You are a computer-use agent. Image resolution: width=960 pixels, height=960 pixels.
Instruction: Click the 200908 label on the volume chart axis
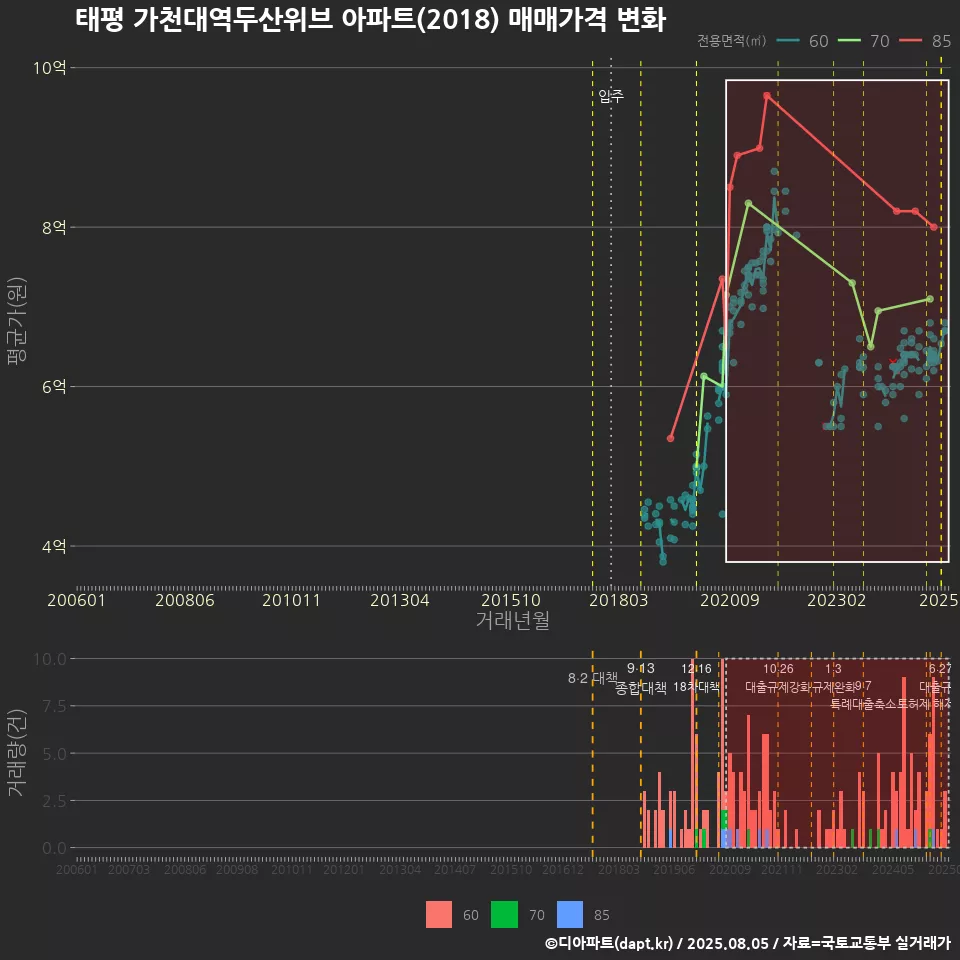(x=237, y=869)
